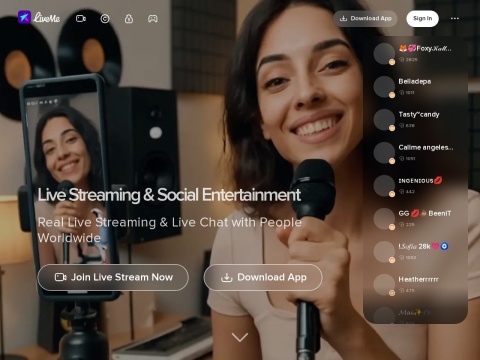Open the money bag nav icon
Image resolution: width=480 pixels, height=360 pixels.
[x=129, y=19]
